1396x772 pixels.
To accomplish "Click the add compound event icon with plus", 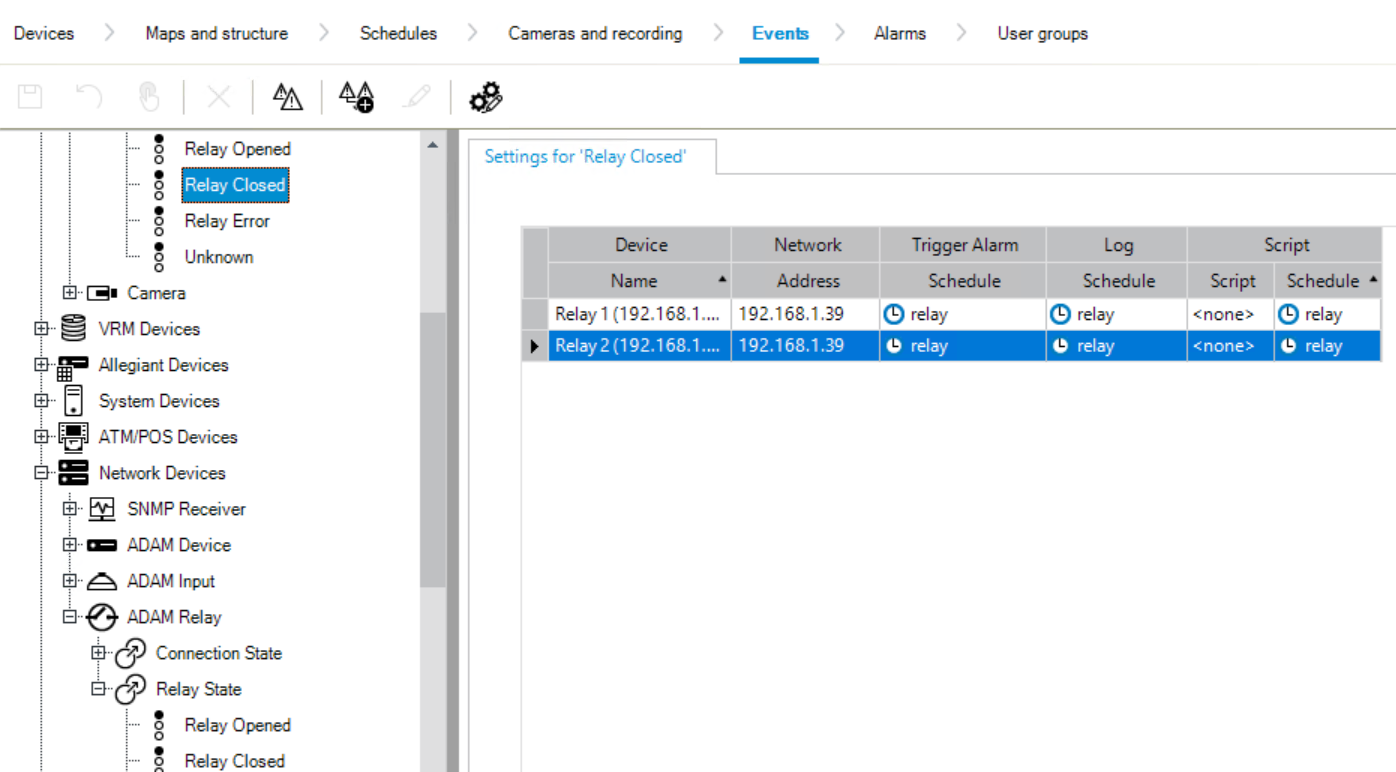I will (356, 97).
